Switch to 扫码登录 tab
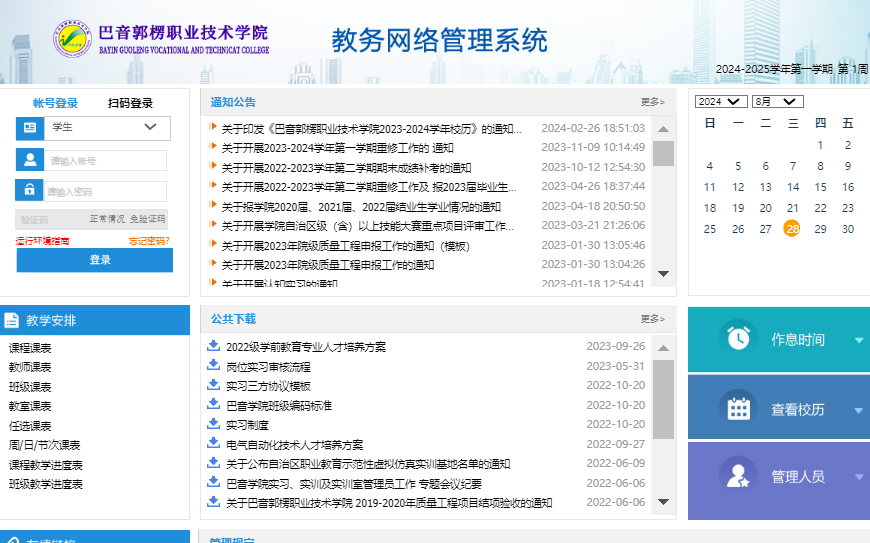The width and height of the screenshot is (870, 543). [x=130, y=103]
